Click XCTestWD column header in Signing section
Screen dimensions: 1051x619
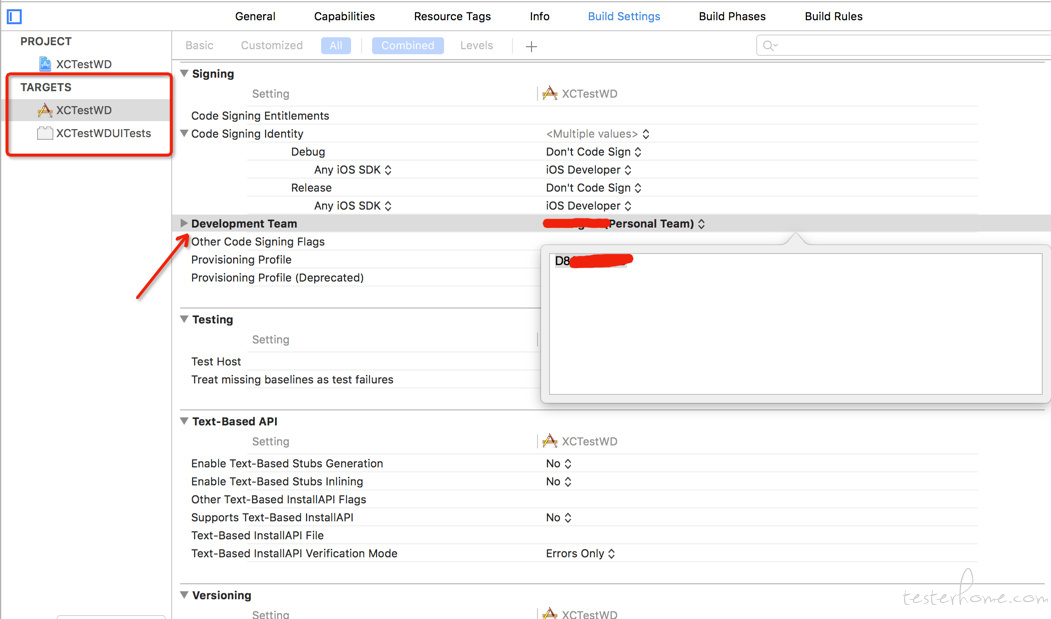580,94
